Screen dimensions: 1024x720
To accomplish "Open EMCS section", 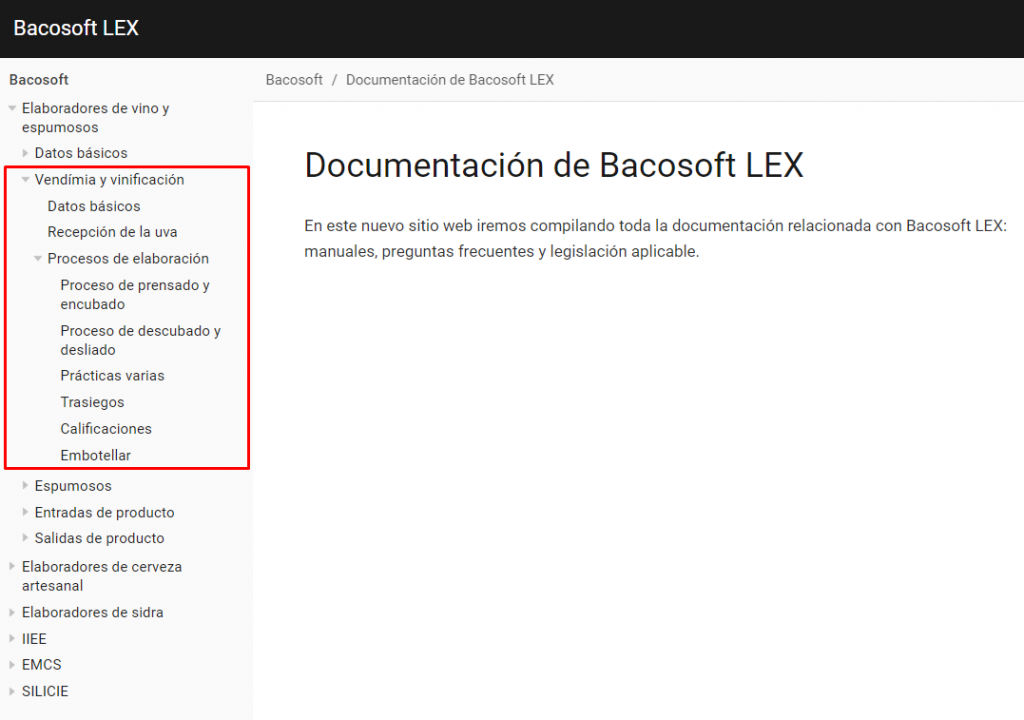I will point(41,665).
